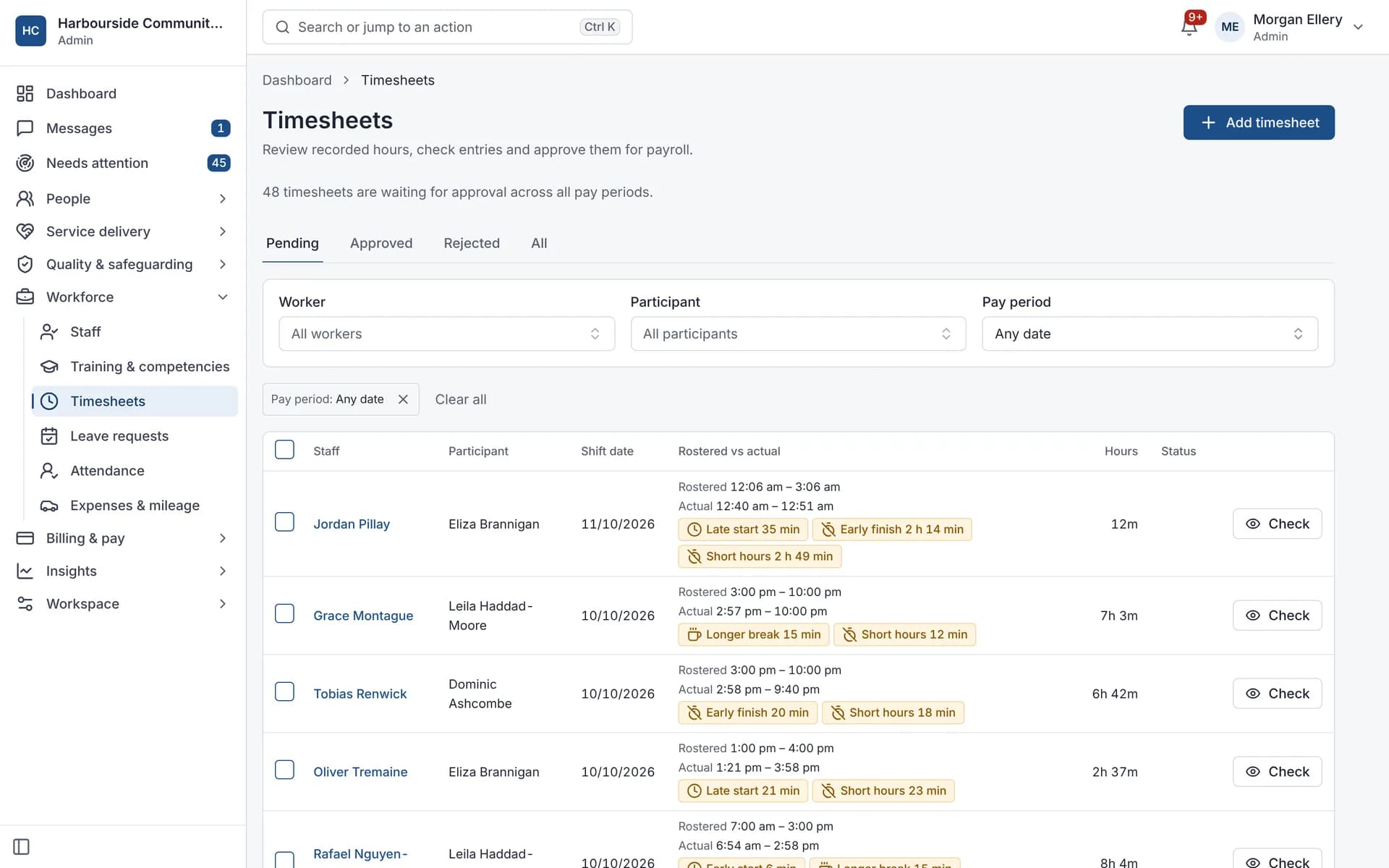Click the Staff person icon
Viewport: 1389px width, 868px height.
(49, 332)
